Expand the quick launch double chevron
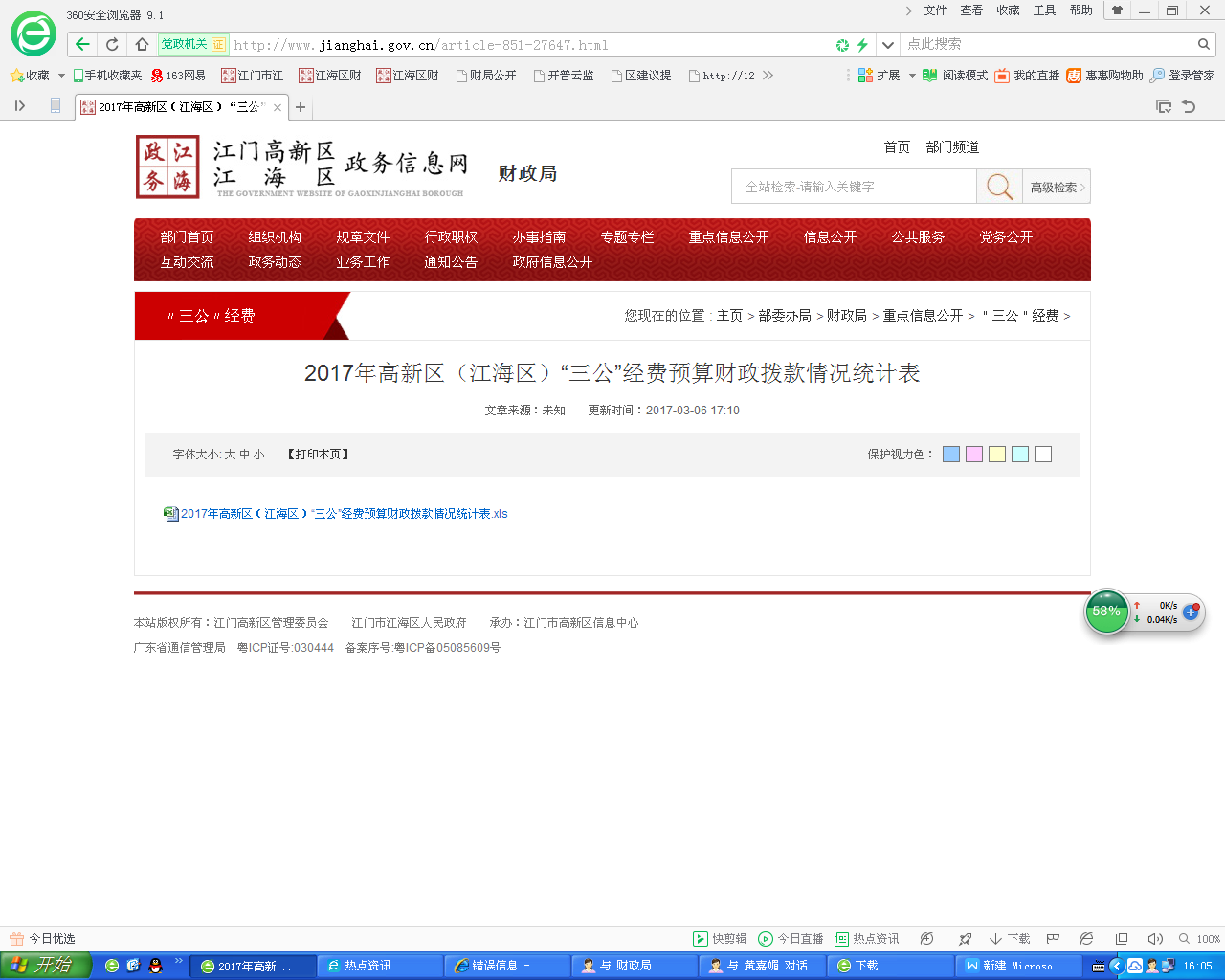The width and height of the screenshot is (1225, 980). point(178,961)
